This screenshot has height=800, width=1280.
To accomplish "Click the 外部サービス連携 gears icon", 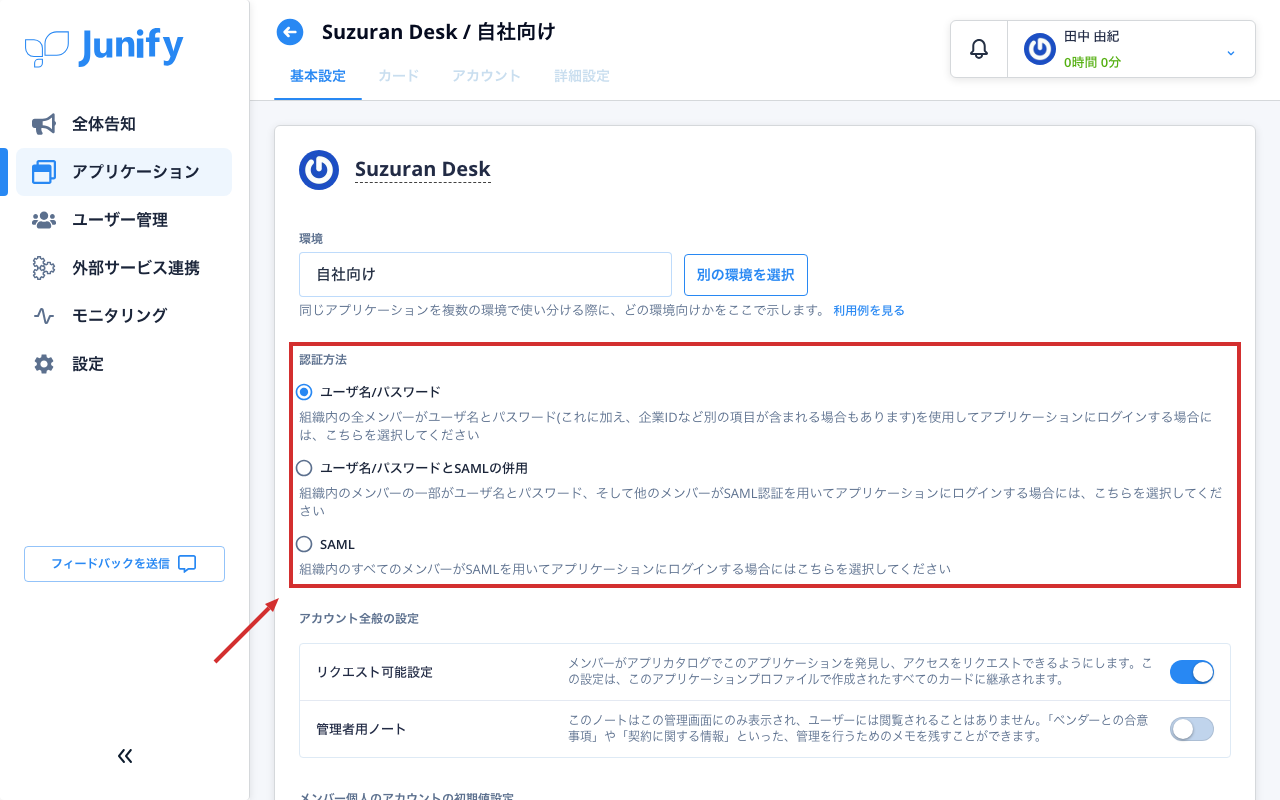I will coord(43,268).
